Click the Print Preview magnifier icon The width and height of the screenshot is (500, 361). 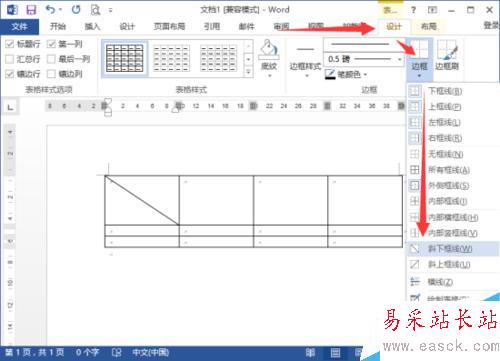pos(95,10)
